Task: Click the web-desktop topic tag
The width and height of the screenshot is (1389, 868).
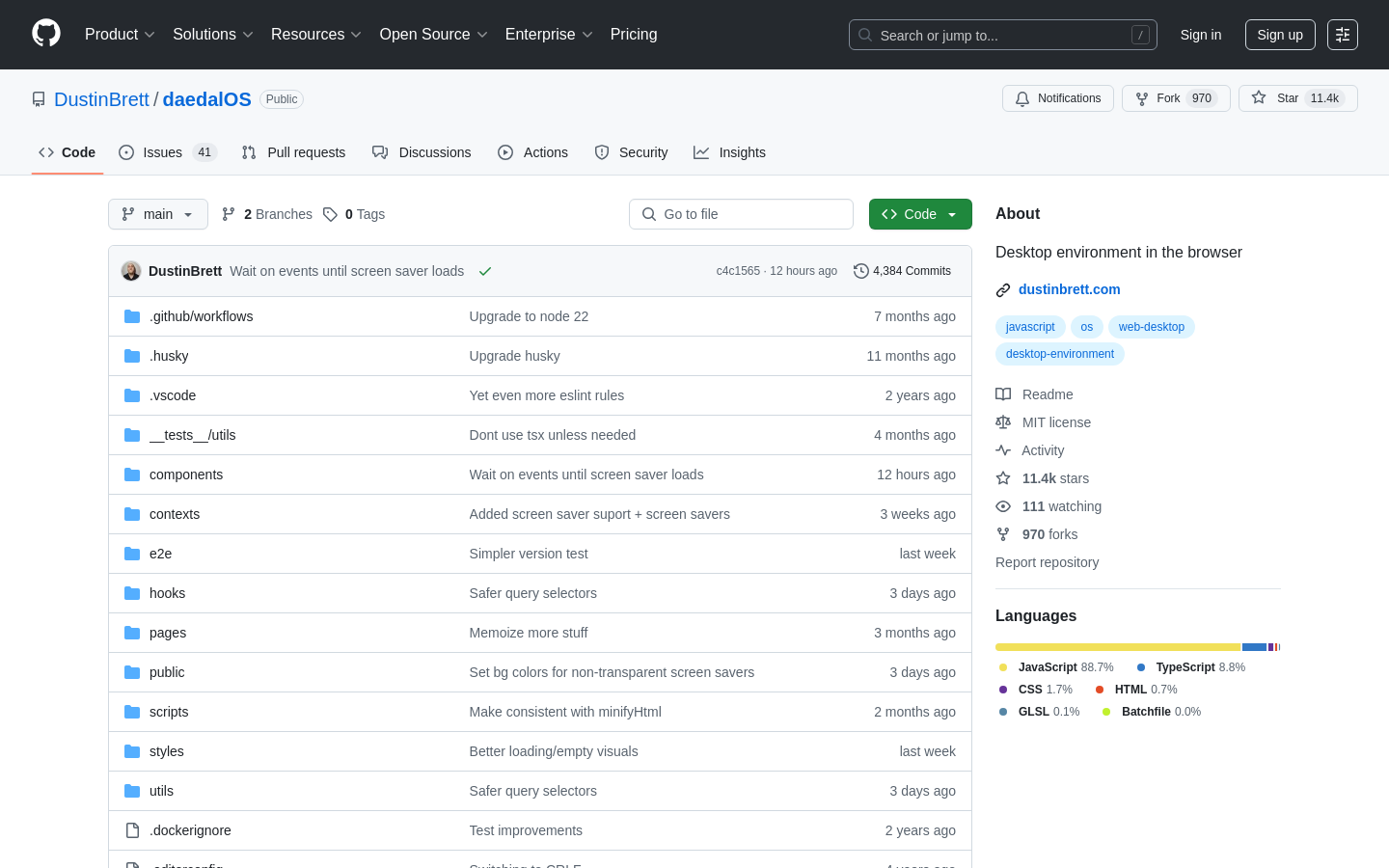Action: click(1152, 327)
